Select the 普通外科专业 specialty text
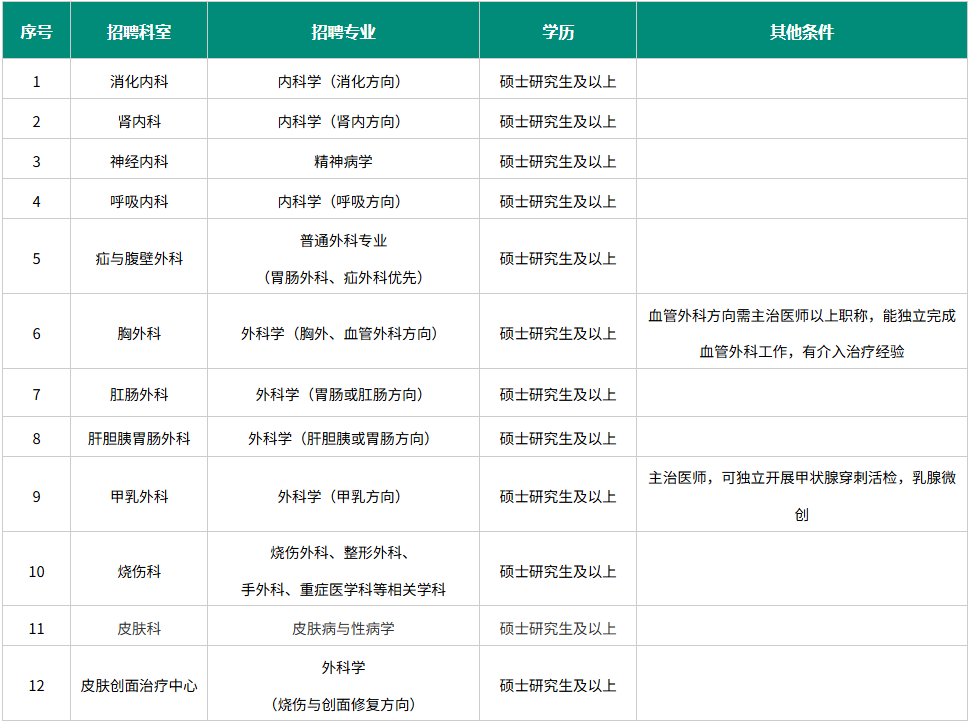The image size is (972, 721). point(343,241)
